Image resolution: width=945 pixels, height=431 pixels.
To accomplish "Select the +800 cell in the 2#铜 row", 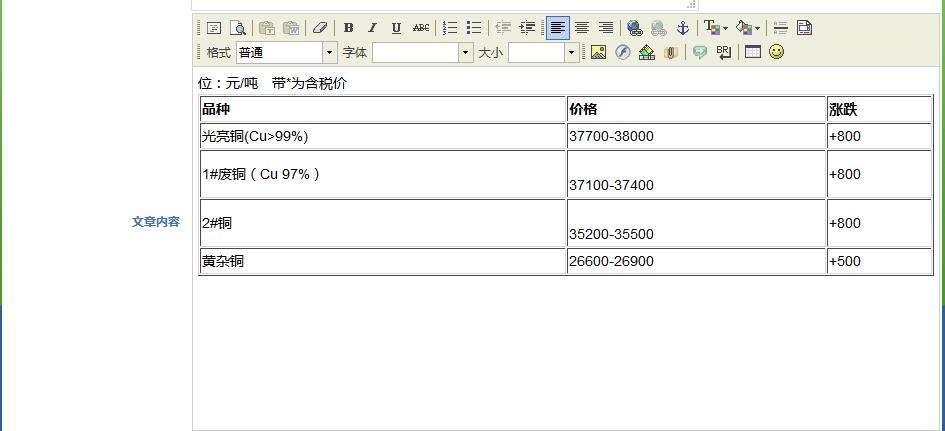I will tap(879, 223).
